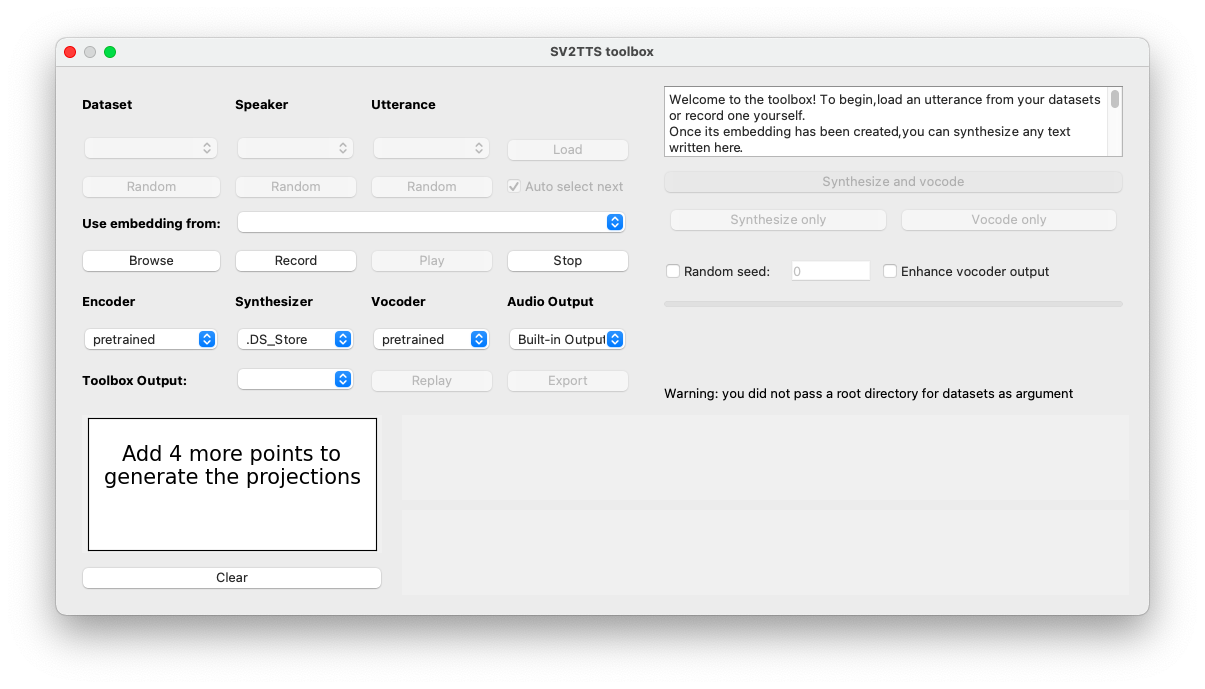Screen dimensions: 1205x689
Task: Open the Toolbox Output dropdown
Action: pyautogui.click(x=295, y=379)
